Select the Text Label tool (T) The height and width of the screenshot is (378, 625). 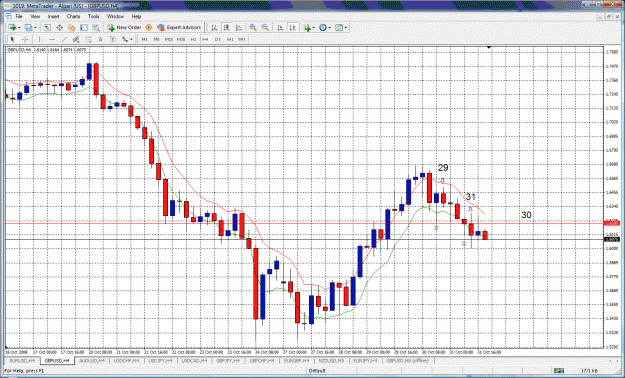point(113,39)
